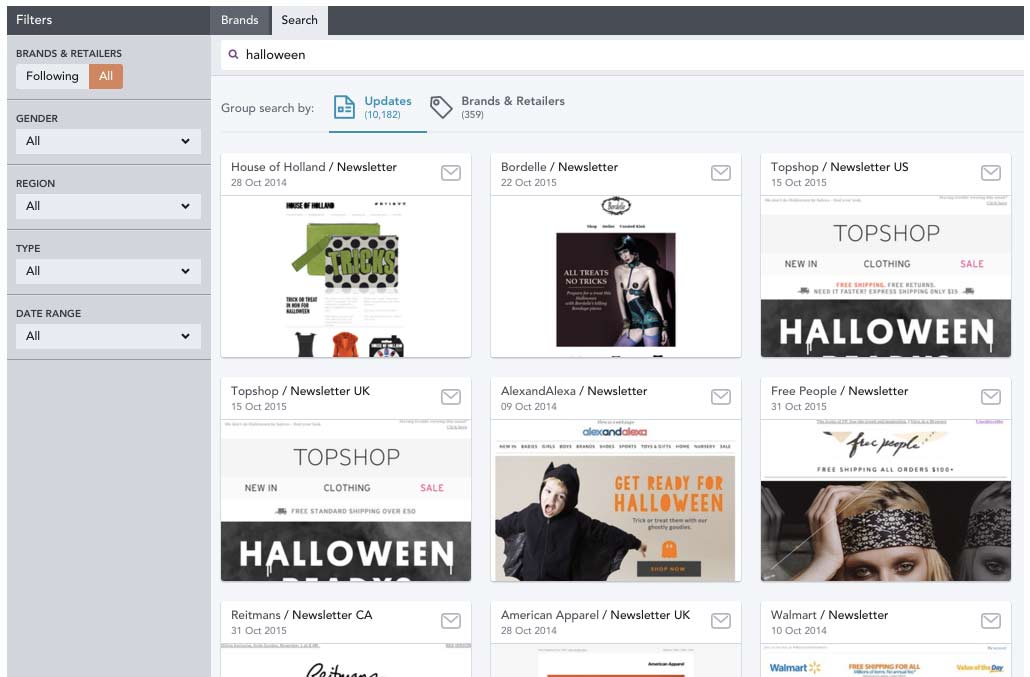Click the Updates document icon
The width and height of the screenshot is (1030, 677).
tap(344, 107)
